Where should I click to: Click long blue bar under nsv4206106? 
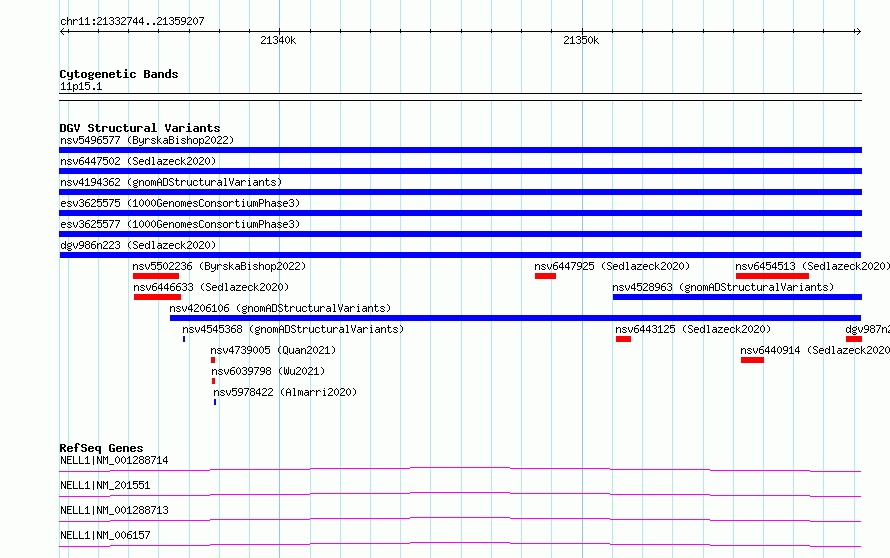tap(515, 318)
